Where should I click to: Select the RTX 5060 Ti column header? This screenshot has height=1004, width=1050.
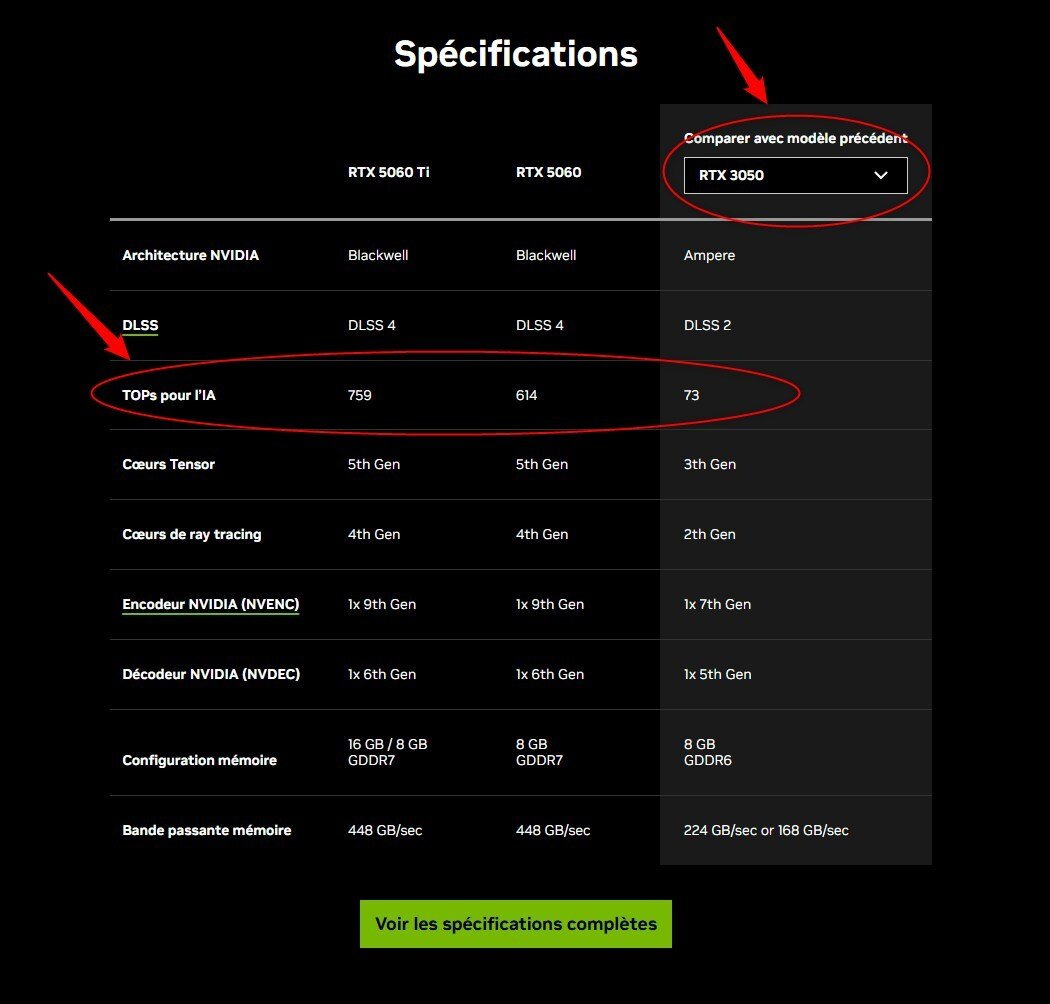click(389, 172)
